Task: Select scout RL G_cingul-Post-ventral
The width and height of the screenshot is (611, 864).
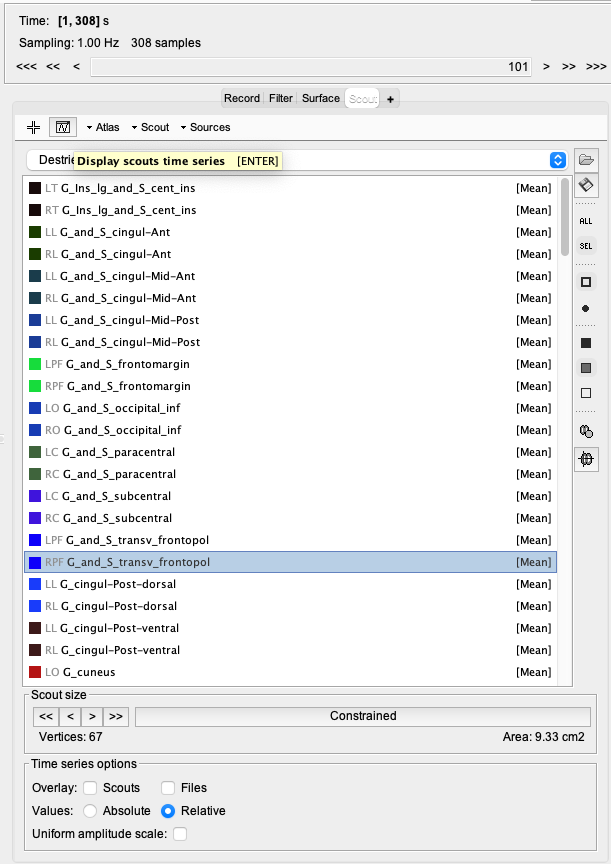Action: point(290,650)
